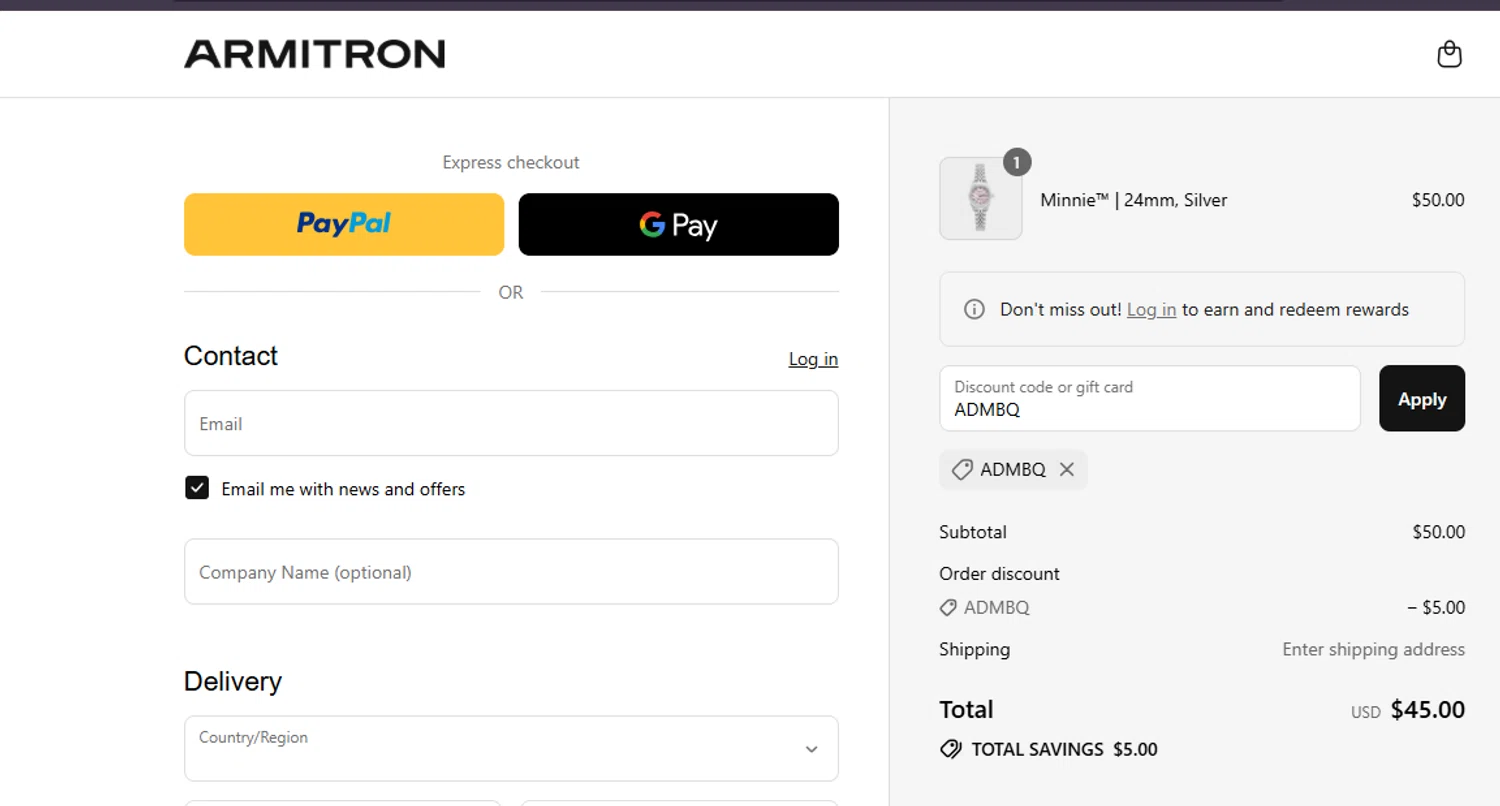Image resolution: width=1500 pixels, height=806 pixels.
Task: Click the tag icon in ADMBQ chip
Action: 961,470
